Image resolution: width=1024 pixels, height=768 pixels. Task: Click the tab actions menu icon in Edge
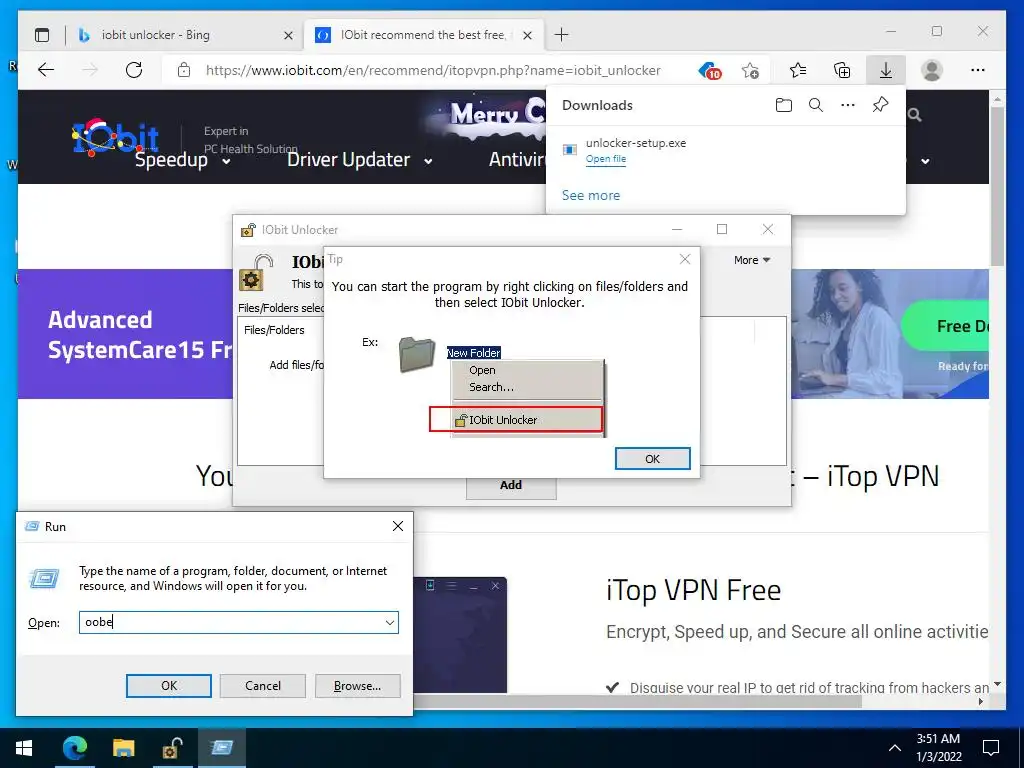[42, 35]
